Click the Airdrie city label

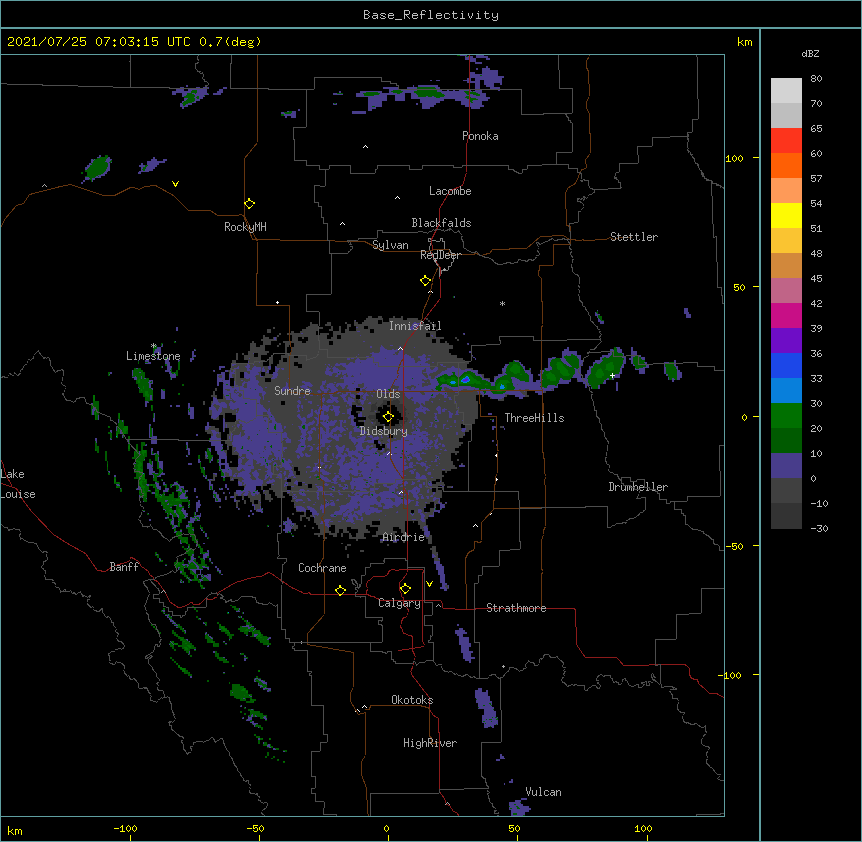[x=404, y=537]
